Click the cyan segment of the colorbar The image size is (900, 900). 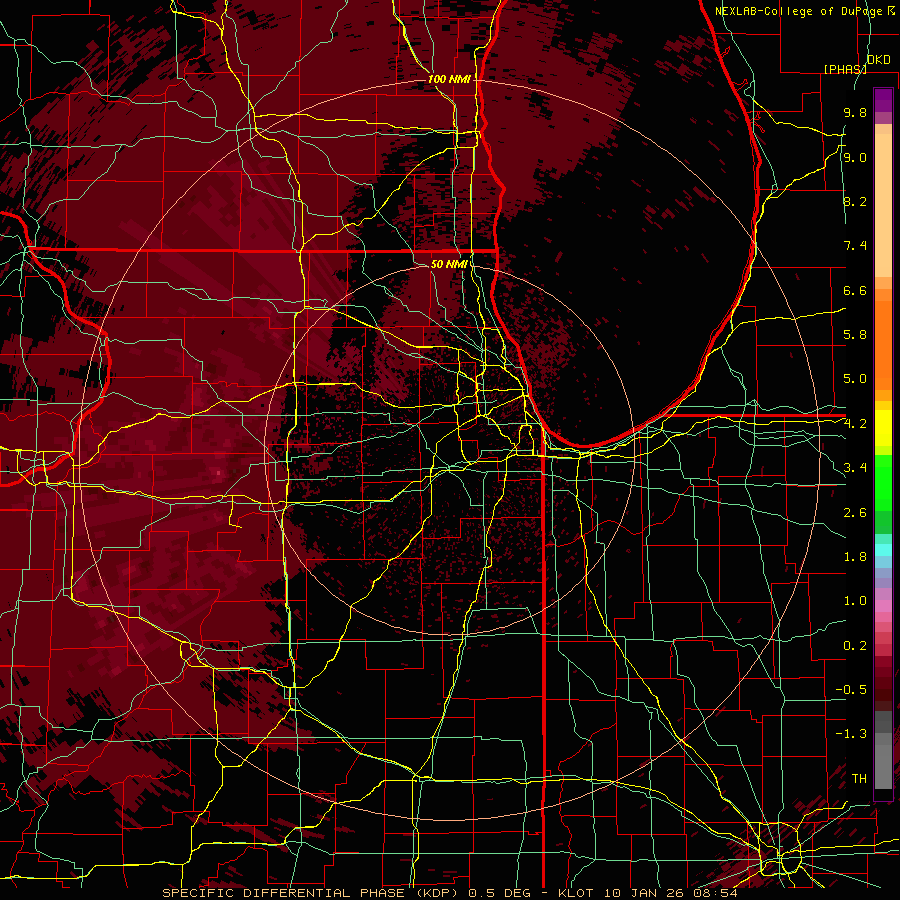[x=883, y=550]
